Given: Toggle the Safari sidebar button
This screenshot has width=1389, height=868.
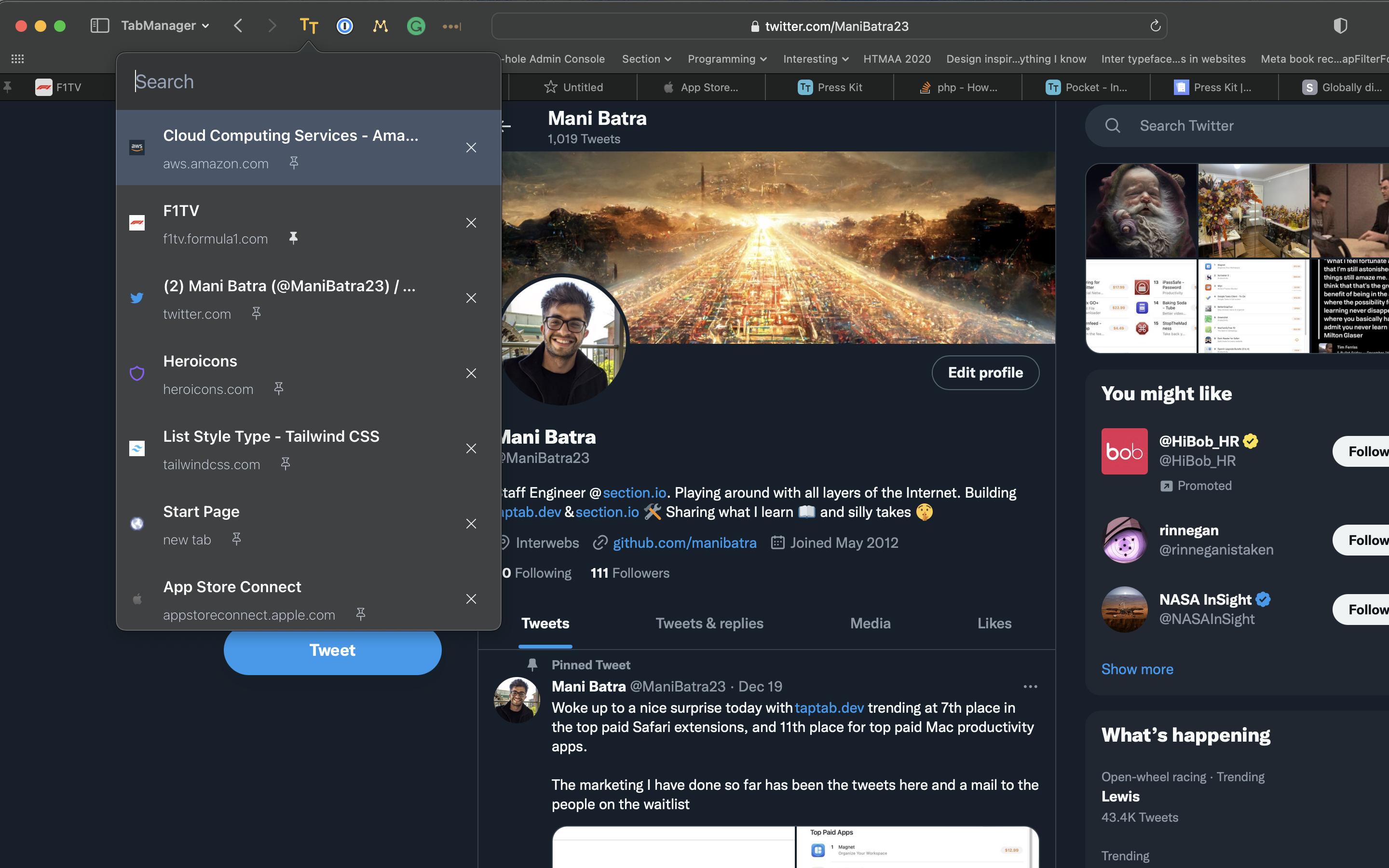Looking at the screenshot, I should click(x=100, y=26).
